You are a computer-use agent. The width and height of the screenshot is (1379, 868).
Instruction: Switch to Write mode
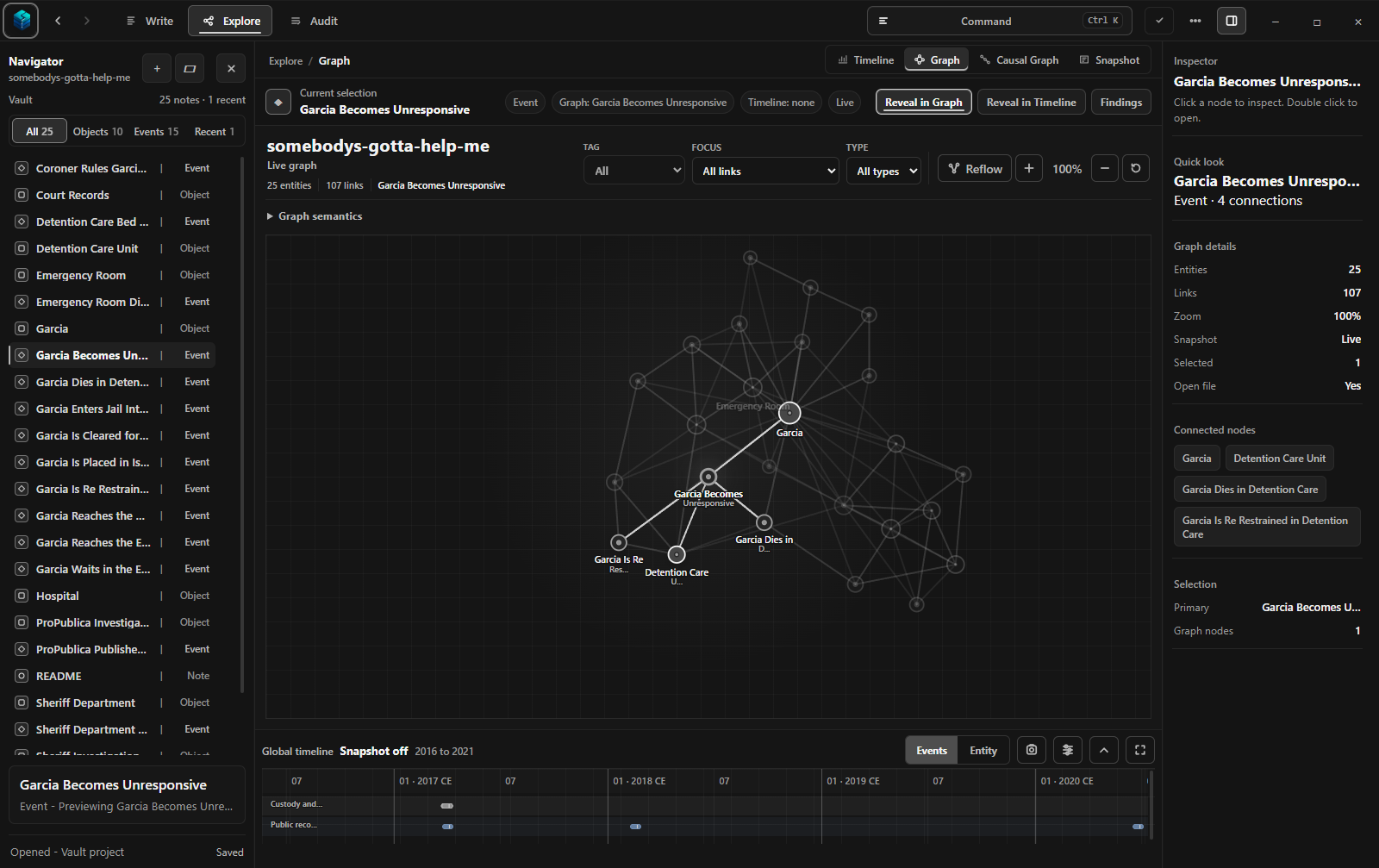150,21
